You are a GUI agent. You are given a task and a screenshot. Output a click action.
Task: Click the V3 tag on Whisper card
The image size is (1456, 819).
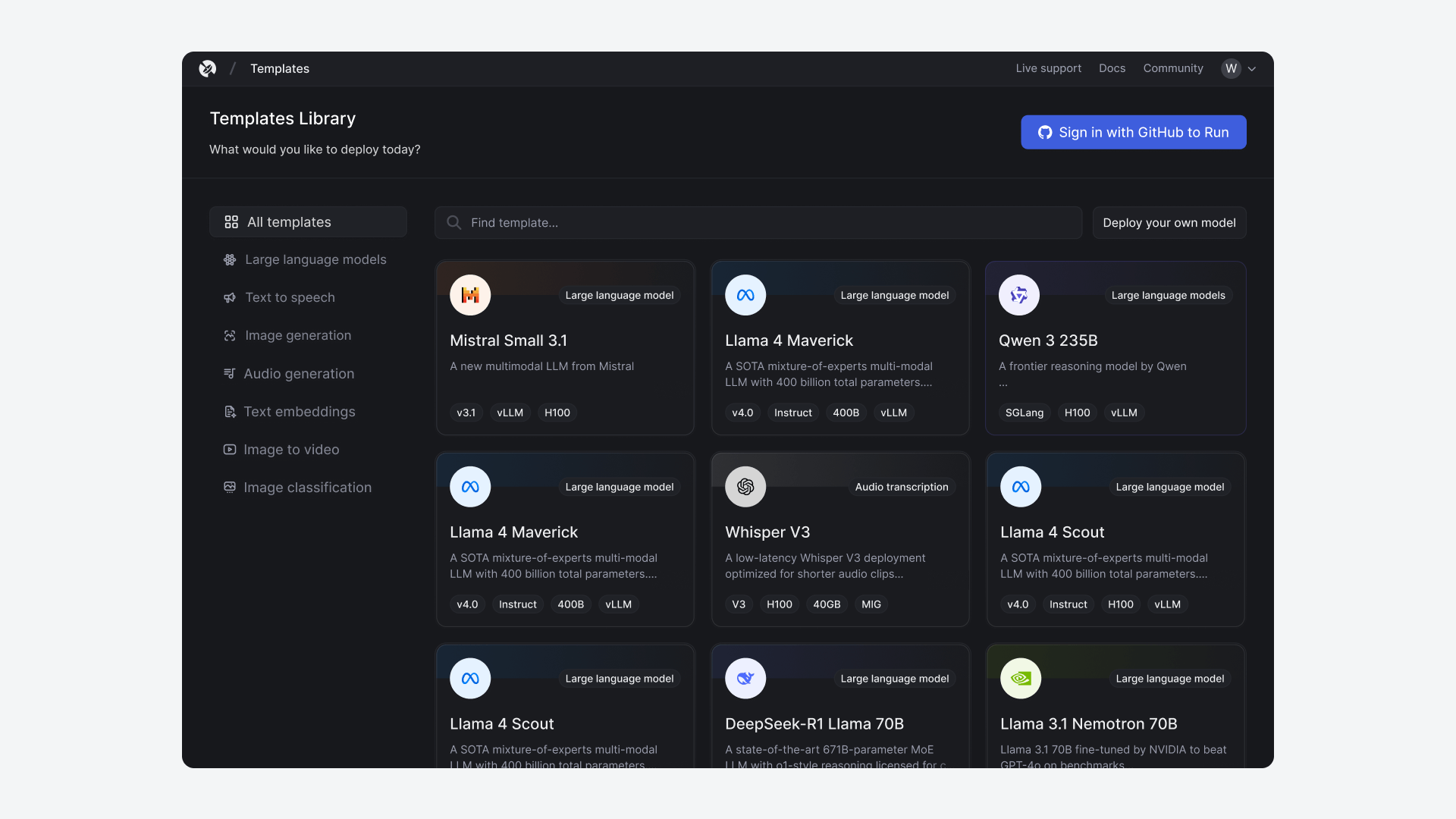tap(739, 604)
